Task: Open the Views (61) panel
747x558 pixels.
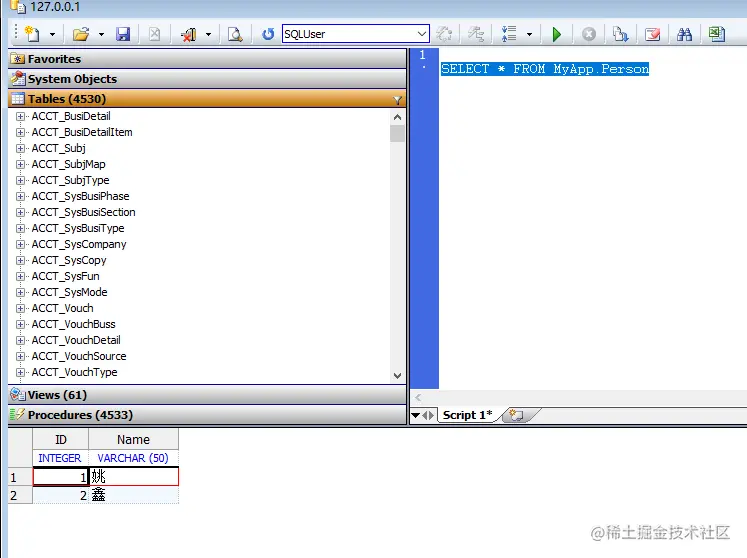Action: click(207, 395)
